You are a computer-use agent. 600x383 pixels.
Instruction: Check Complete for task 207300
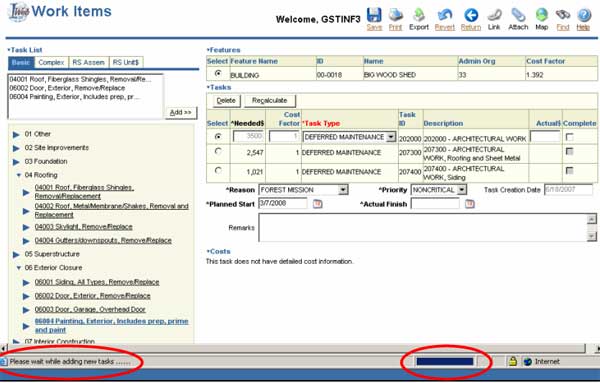[x=569, y=152]
